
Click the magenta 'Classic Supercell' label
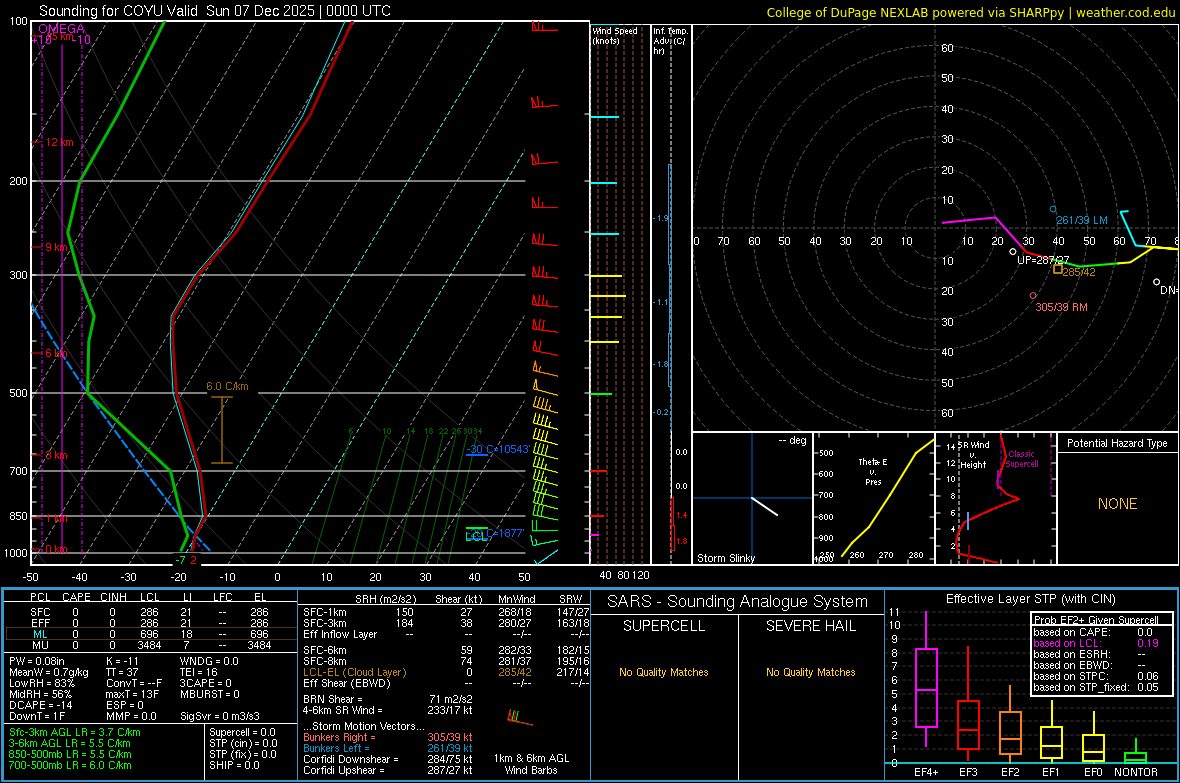1021,459
